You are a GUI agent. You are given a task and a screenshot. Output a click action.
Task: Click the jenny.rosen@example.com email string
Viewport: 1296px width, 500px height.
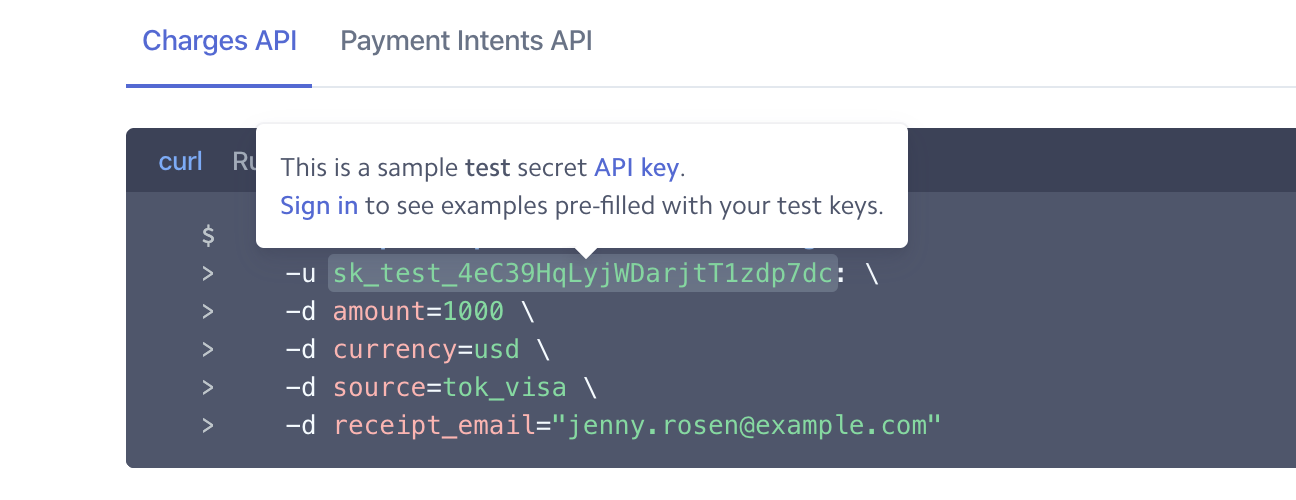pyautogui.click(x=754, y=426)
